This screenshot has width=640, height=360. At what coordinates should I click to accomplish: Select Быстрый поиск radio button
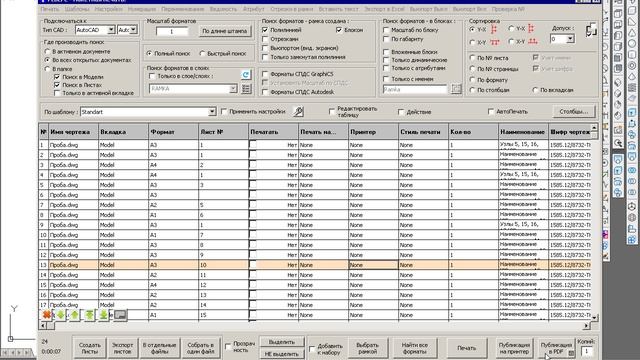pyautogui.click(x=202, y=53)
